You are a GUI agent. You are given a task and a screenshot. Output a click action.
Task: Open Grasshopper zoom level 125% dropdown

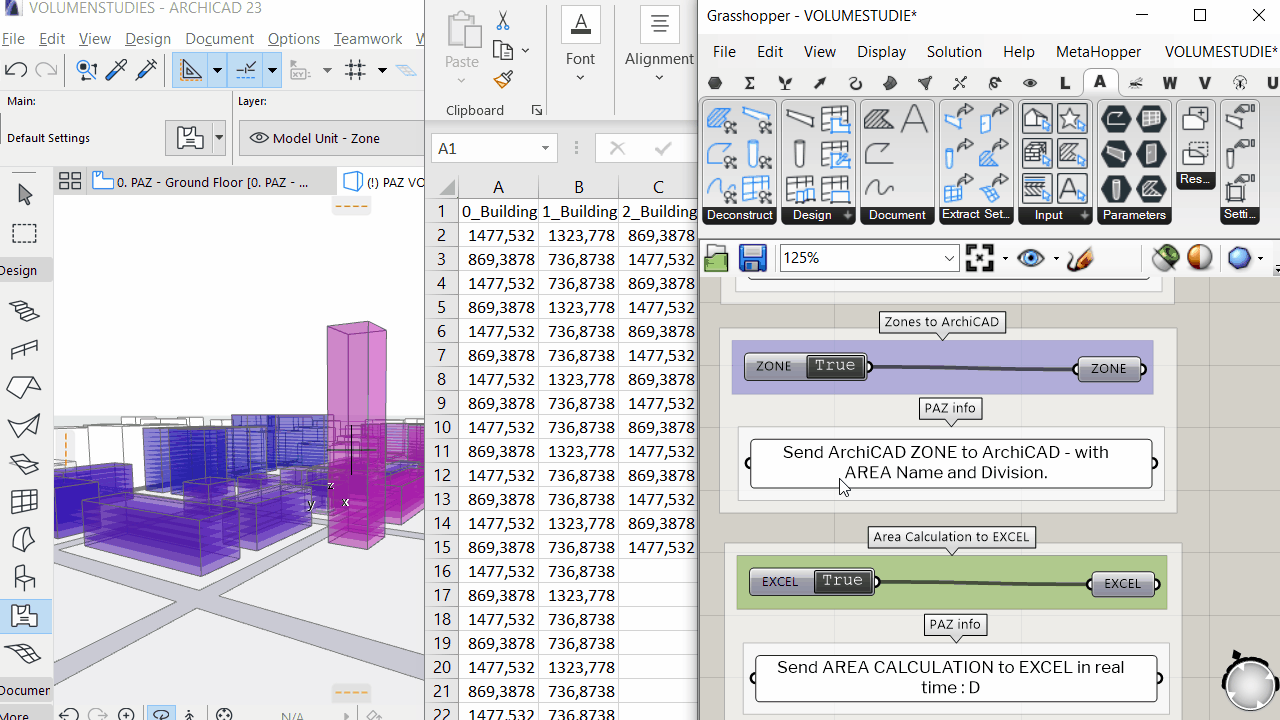tap(949, 259)
